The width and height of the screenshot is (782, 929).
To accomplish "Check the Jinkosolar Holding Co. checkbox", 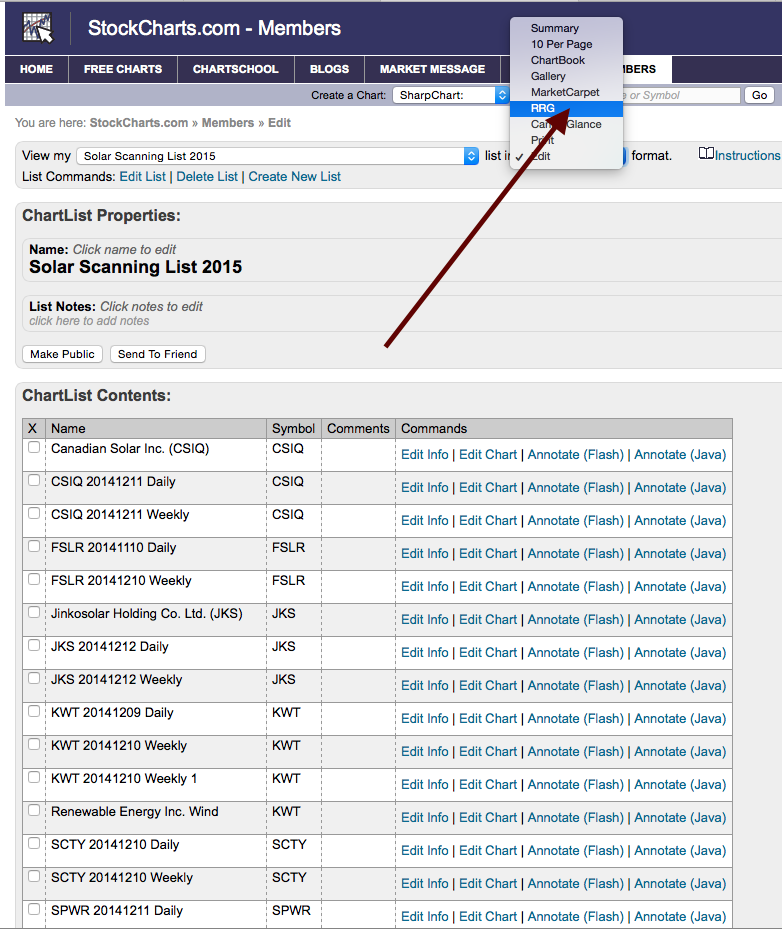I will (34, 612).
